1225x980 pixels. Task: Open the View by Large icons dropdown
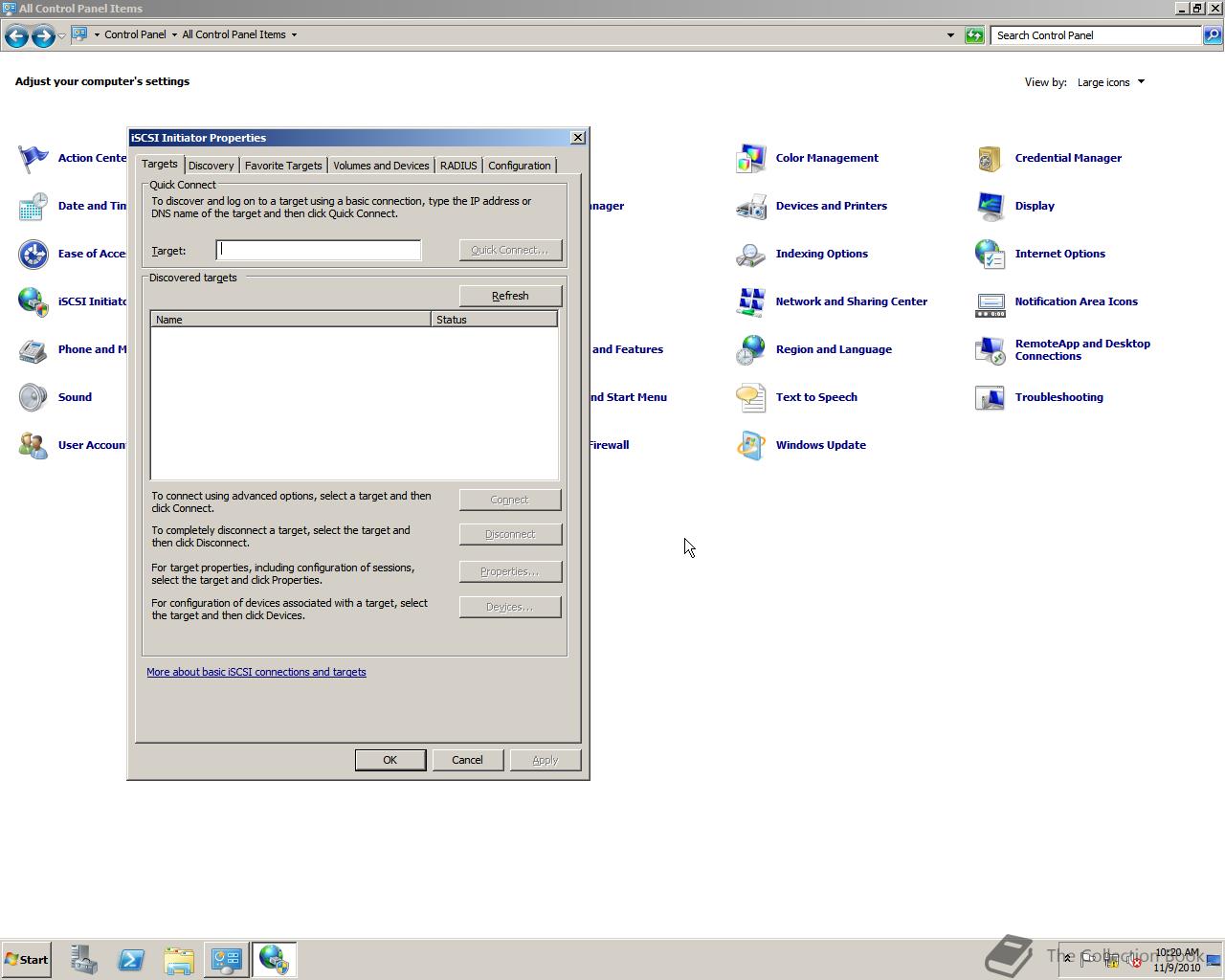[1110, 82]
